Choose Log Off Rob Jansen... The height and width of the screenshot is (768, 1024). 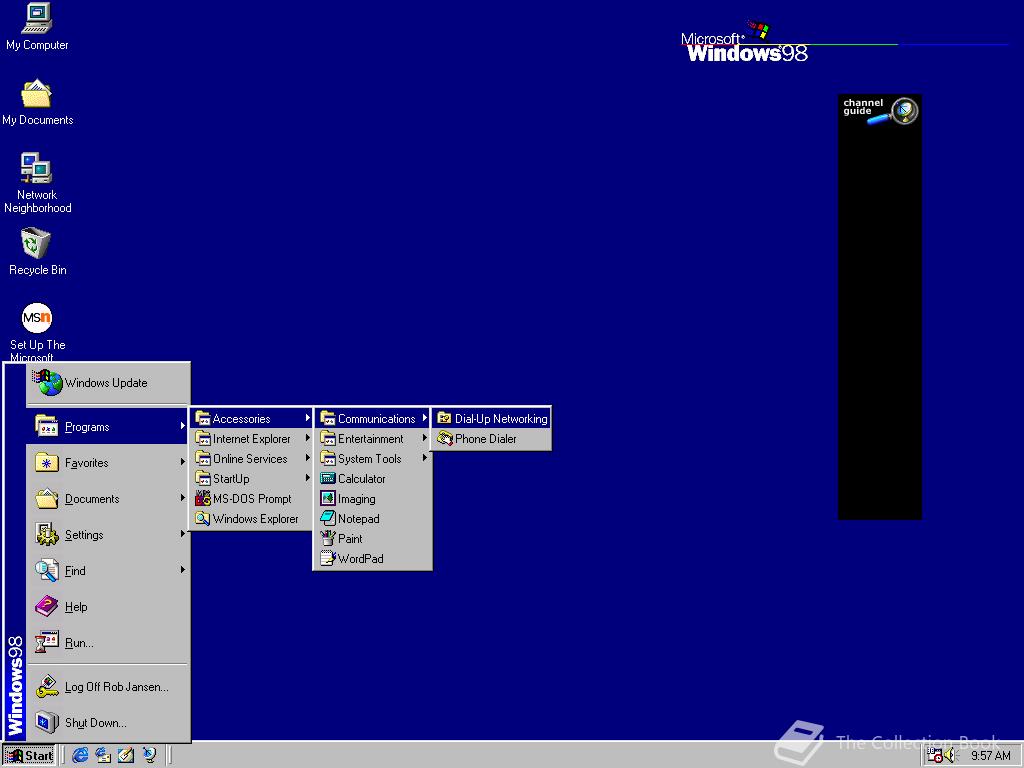108,686
